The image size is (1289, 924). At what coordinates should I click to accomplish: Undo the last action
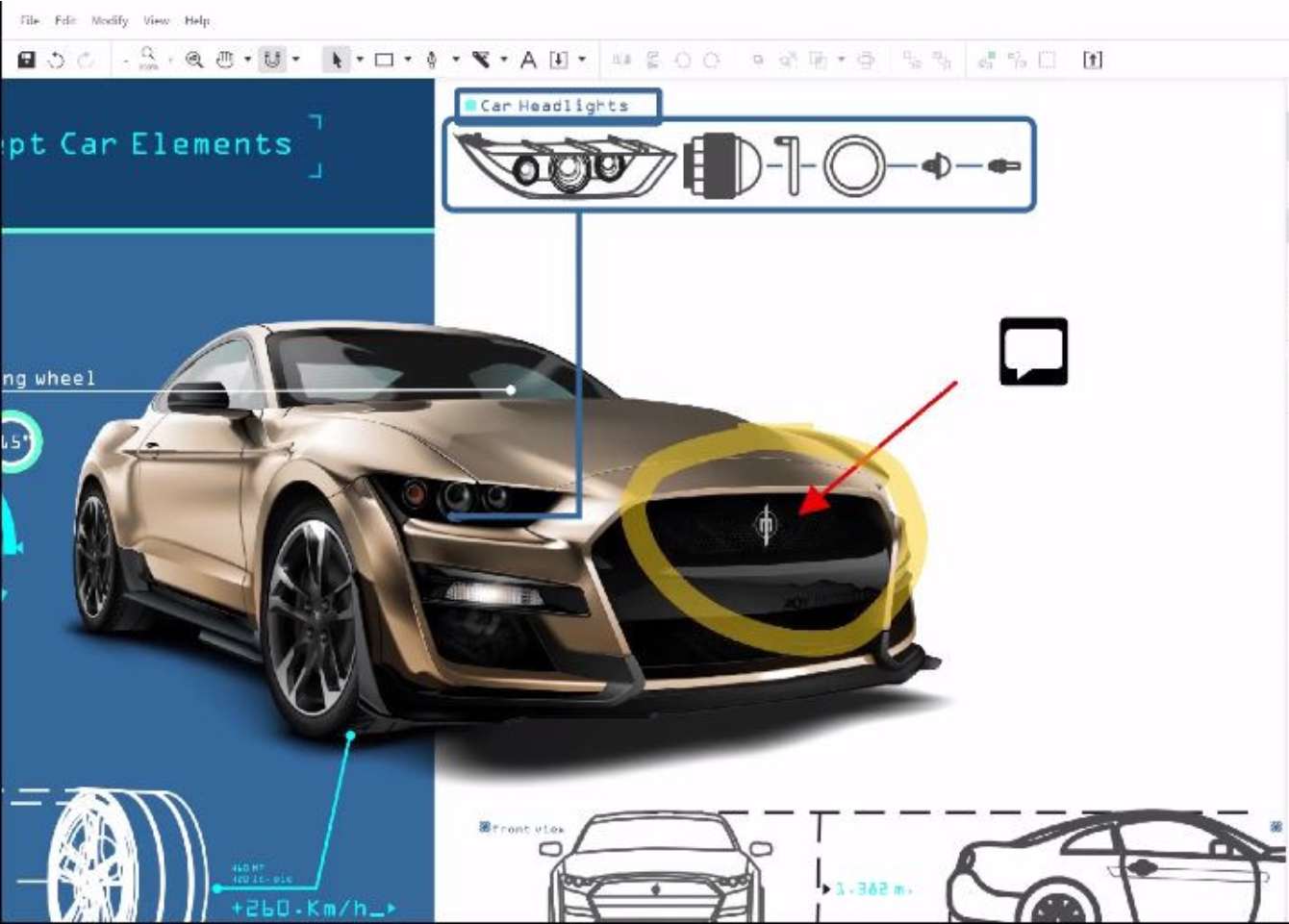pos(56,60)
